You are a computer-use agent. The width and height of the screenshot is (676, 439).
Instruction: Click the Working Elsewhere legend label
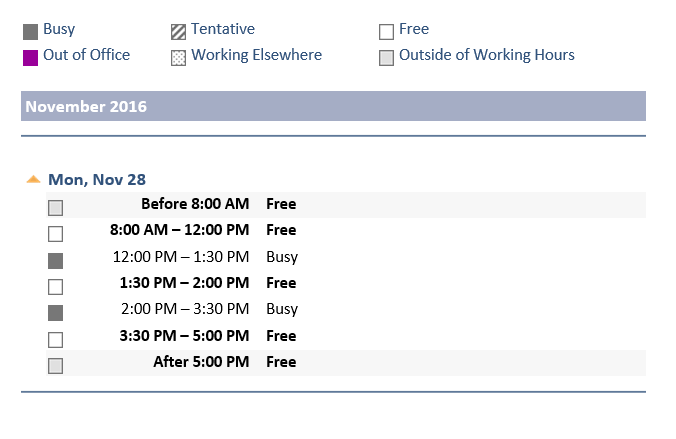pos(257,55)
